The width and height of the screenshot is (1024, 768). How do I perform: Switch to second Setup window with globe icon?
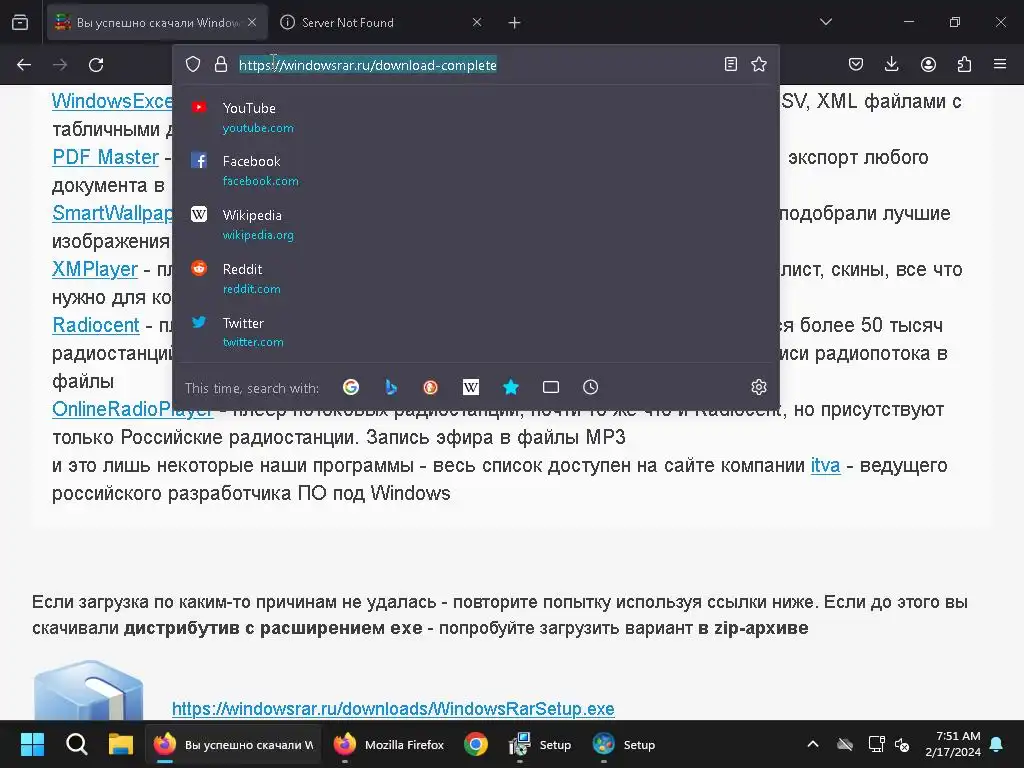point(624,744)
